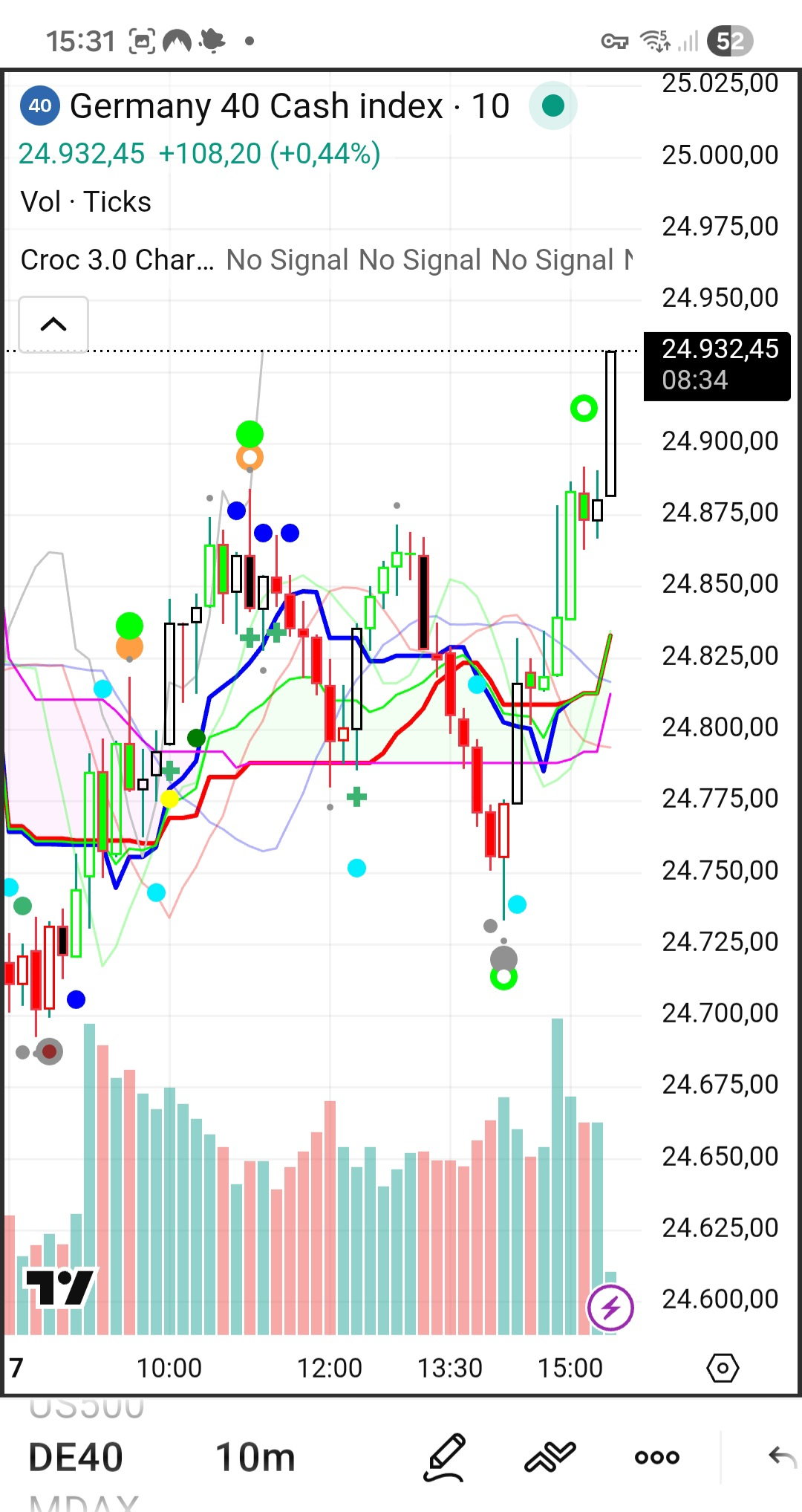Tap the green market status dot

click(553, 106)
